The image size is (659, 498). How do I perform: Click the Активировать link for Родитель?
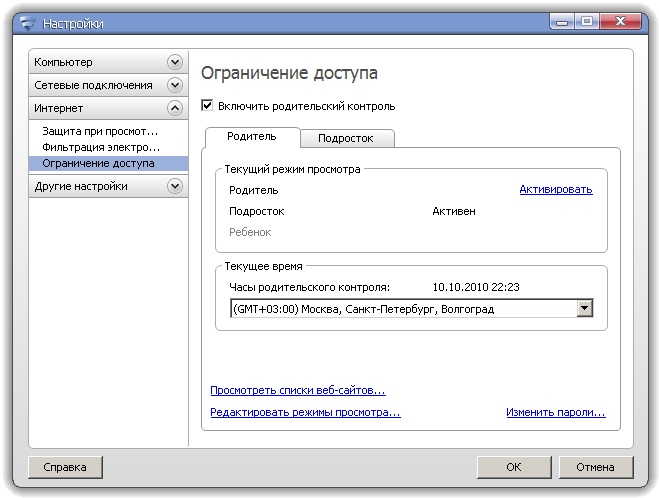(x=555, y=190)
